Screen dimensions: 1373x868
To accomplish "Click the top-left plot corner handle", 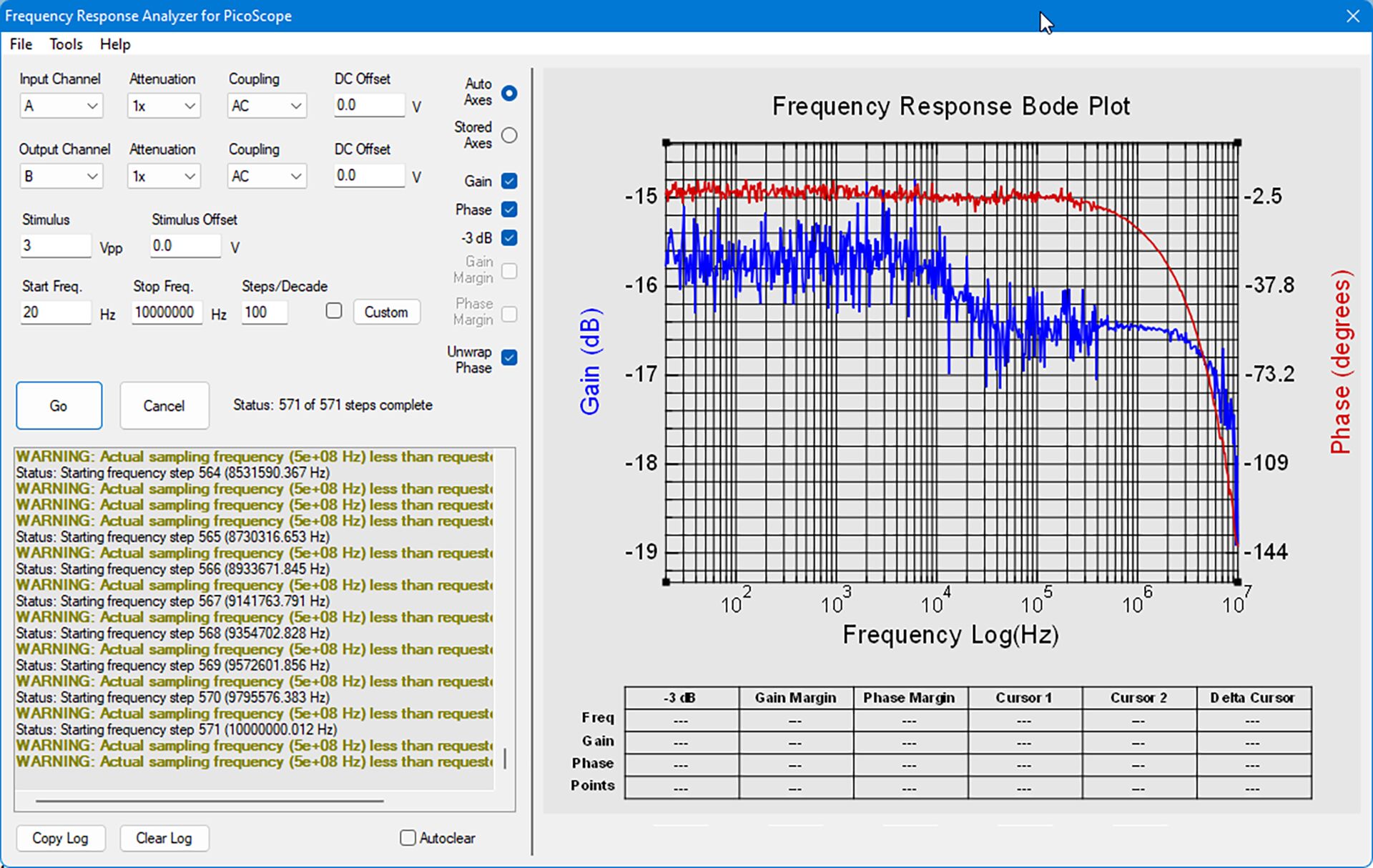I will [x=666, y=143].
